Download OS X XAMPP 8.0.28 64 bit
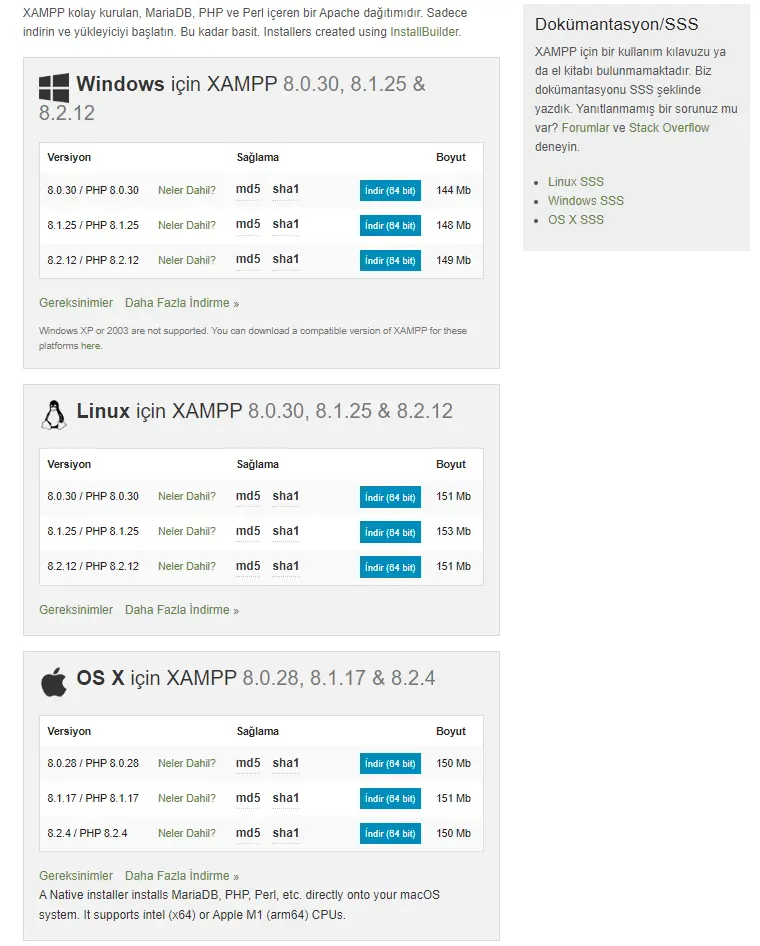The height and width of the screenshot is (946, 760). pyautogui.click(x=390, y=764)
